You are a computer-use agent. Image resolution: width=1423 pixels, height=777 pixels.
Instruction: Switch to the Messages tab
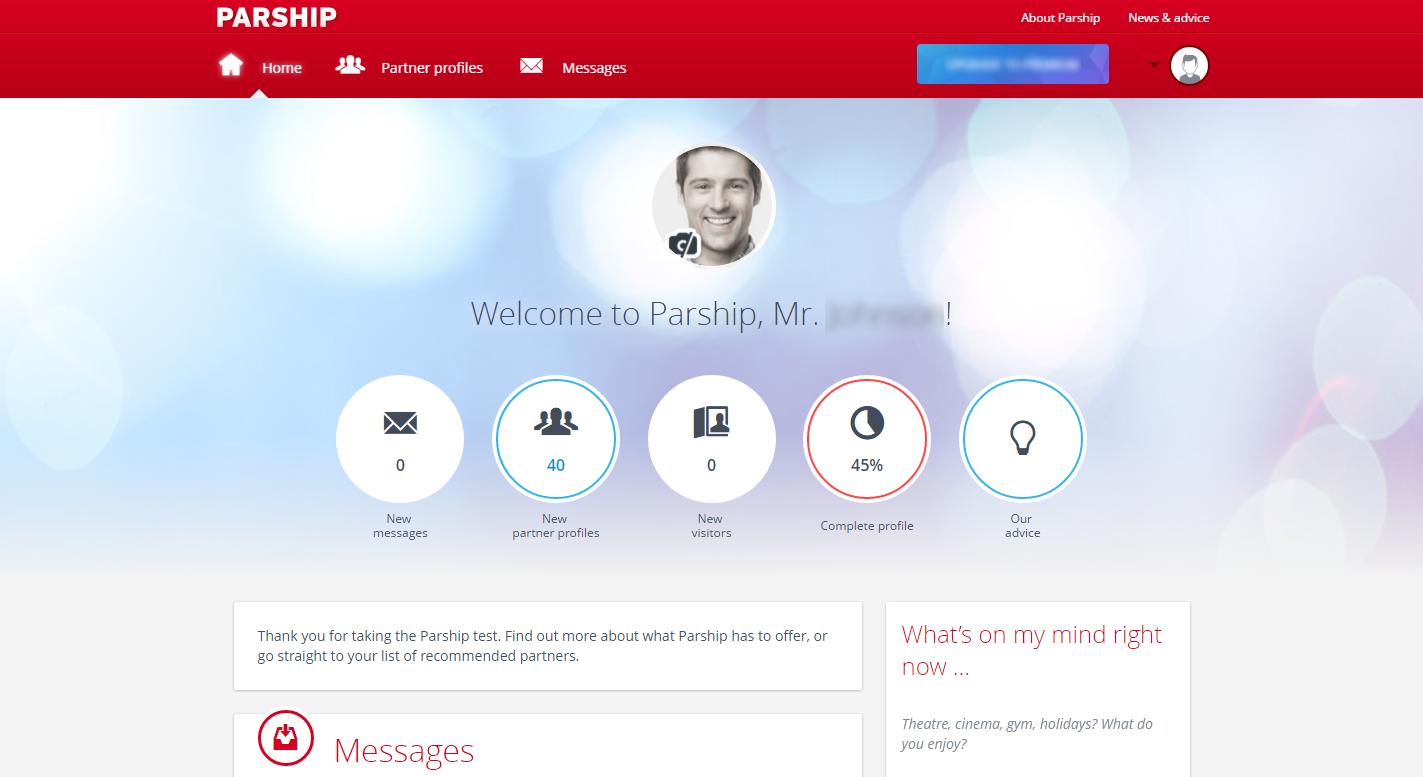pyautogui.click(x=573, y=67)
